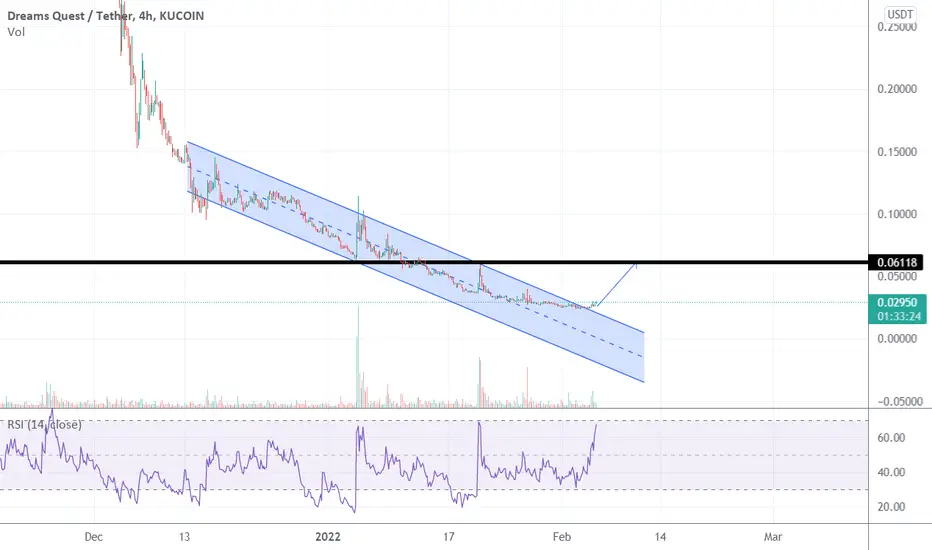
Task: Click the countdown timer 01:33:24
Action: [x=897, y=316]
